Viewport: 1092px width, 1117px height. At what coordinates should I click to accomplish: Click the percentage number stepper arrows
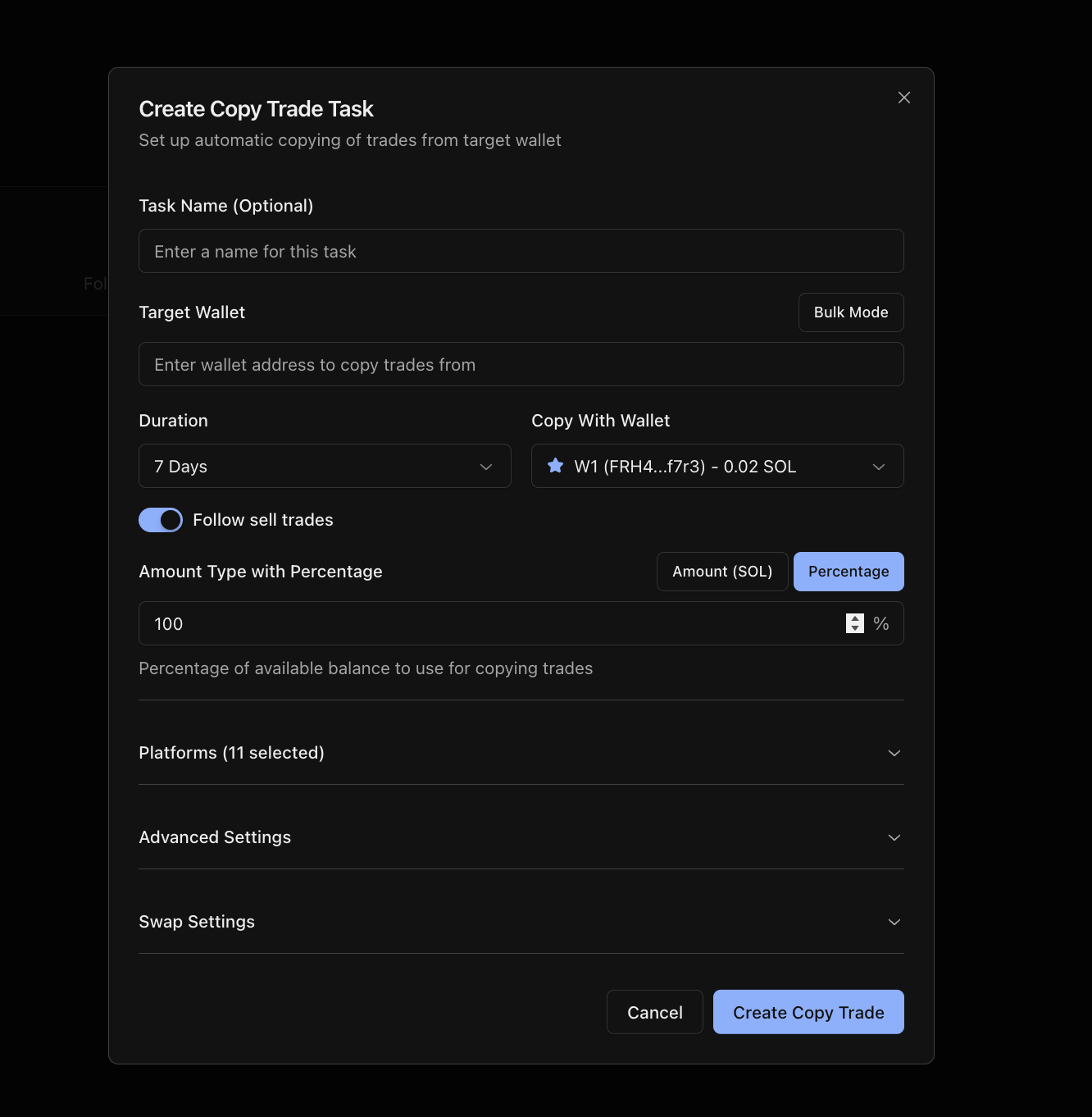[855, 623]
